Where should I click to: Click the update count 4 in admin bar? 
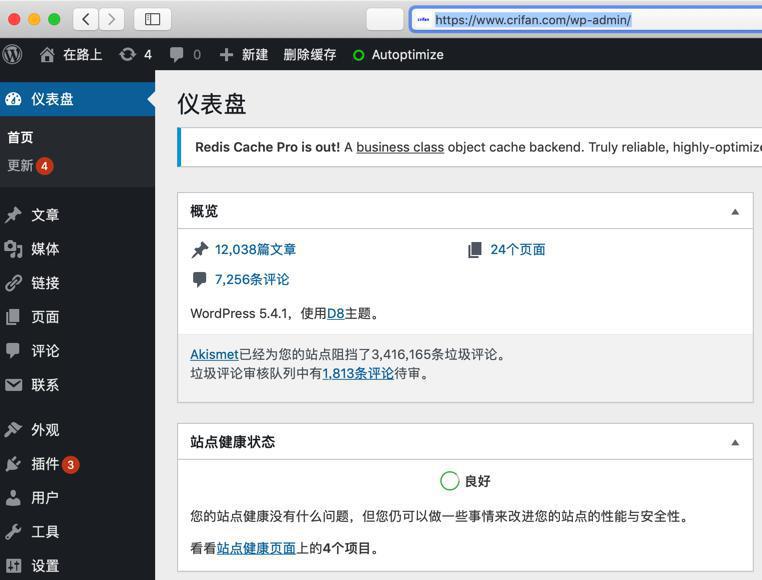pyautogui.click(x=148, y=55)
